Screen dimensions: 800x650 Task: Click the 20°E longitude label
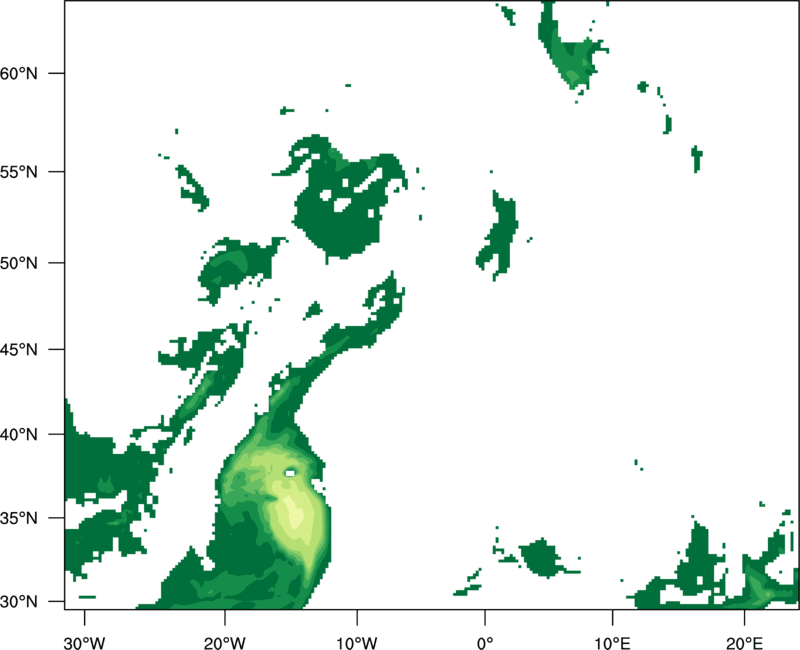[x=744, y=643]
